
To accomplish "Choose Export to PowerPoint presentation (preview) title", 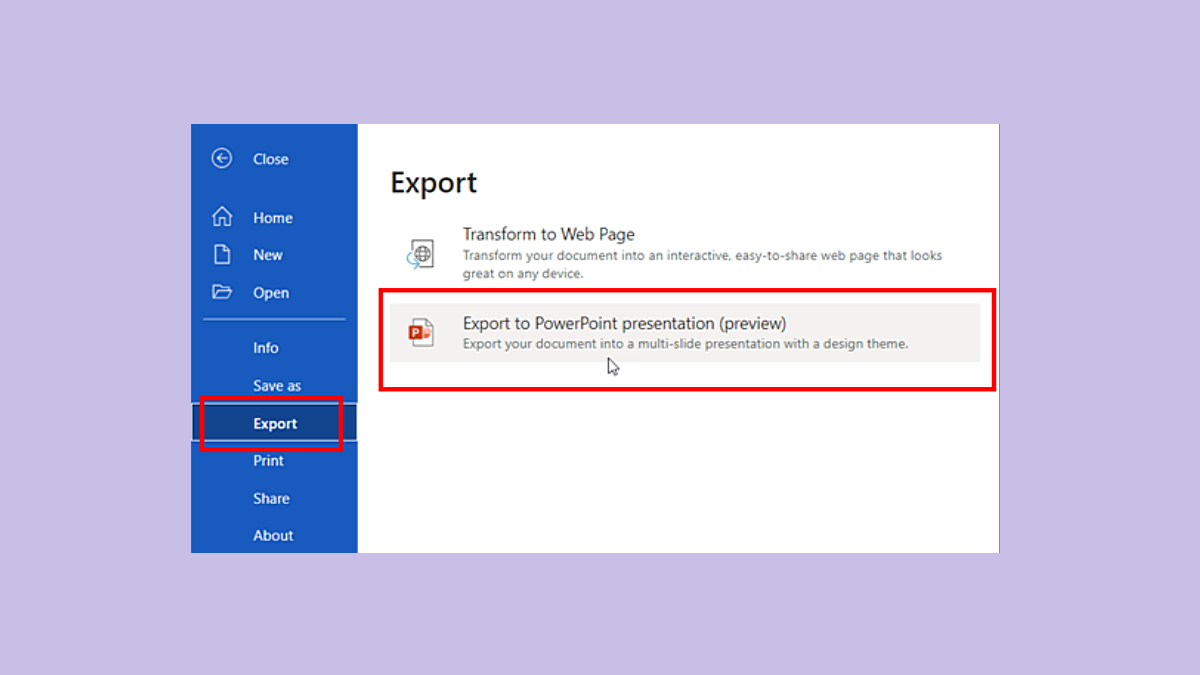I will point(624,323).
